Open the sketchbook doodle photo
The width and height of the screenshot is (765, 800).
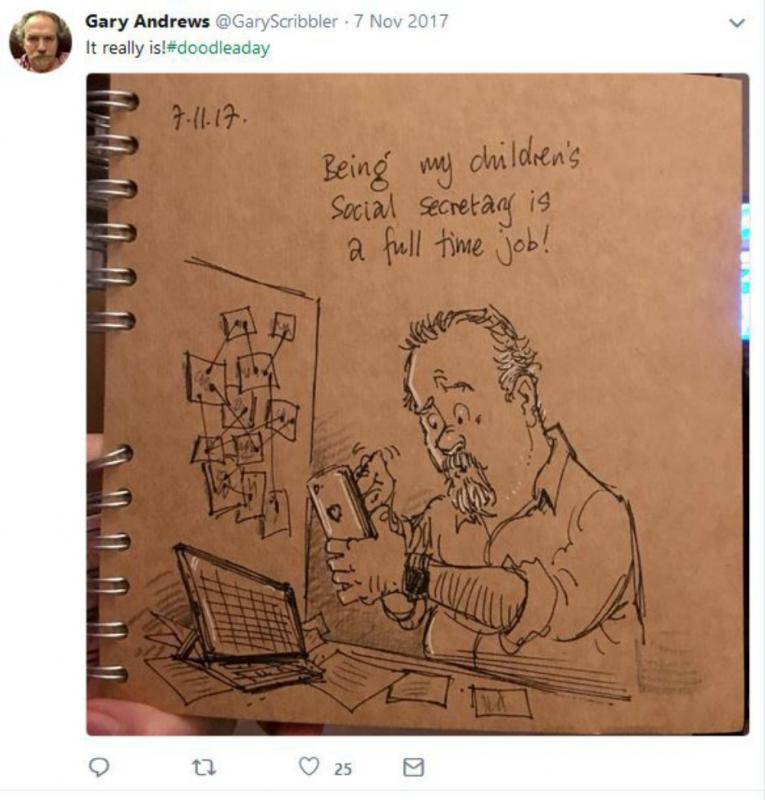[417, 404]
